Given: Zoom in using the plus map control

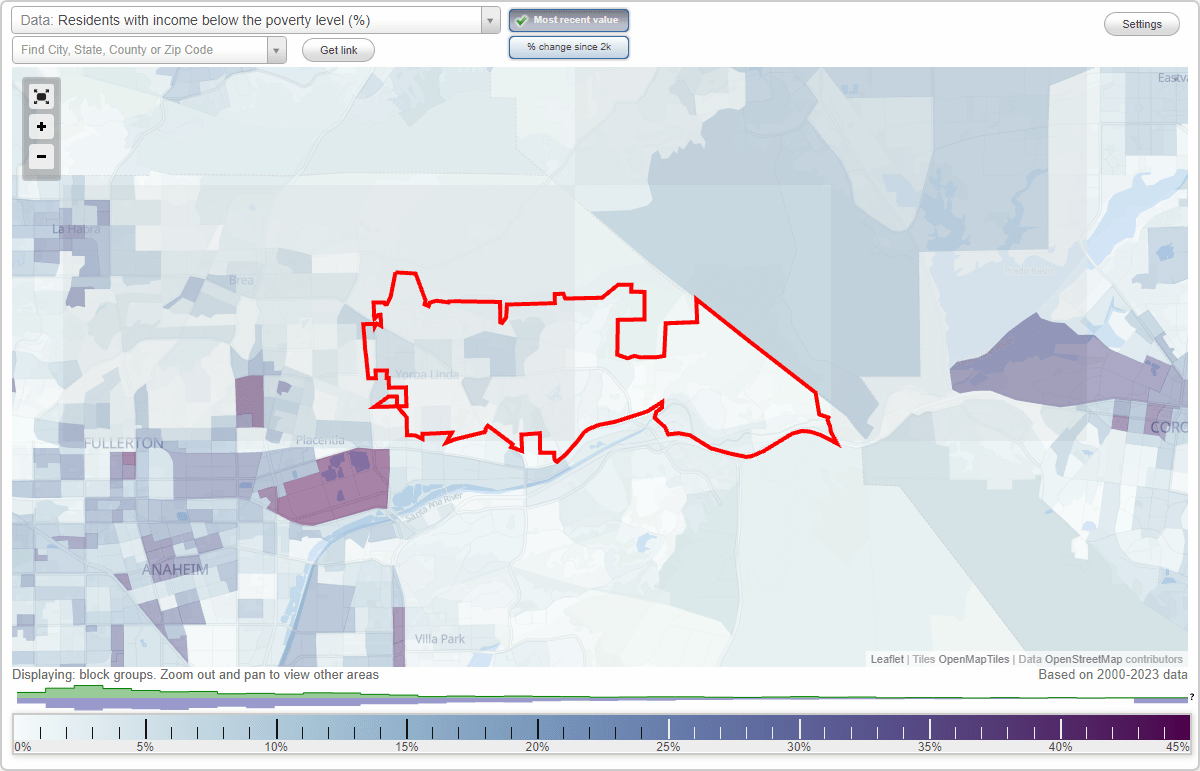Looking at the screenshot, I should click(41, 127).
